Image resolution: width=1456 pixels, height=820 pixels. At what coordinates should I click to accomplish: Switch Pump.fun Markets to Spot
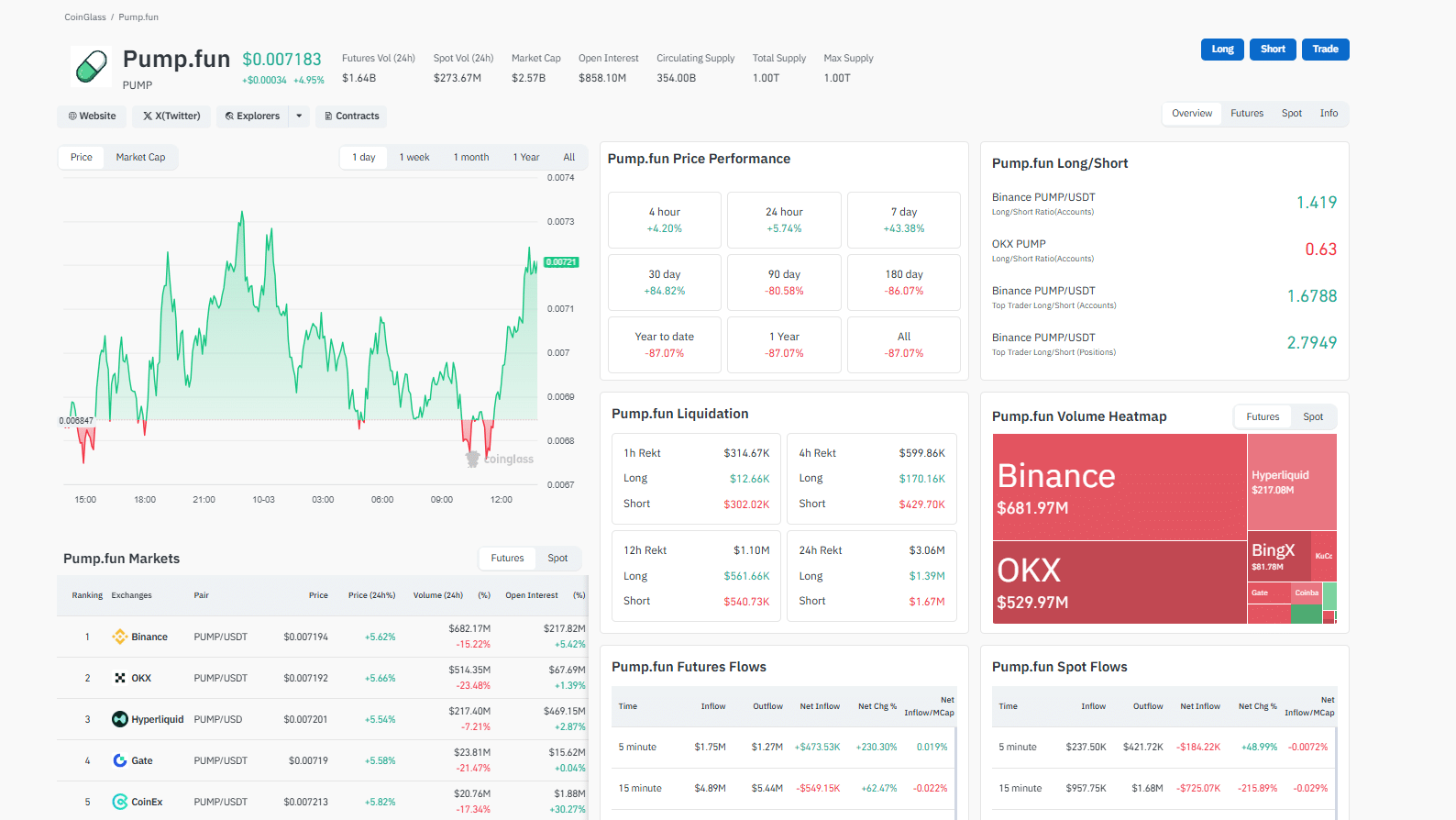(x=557, y=559)
